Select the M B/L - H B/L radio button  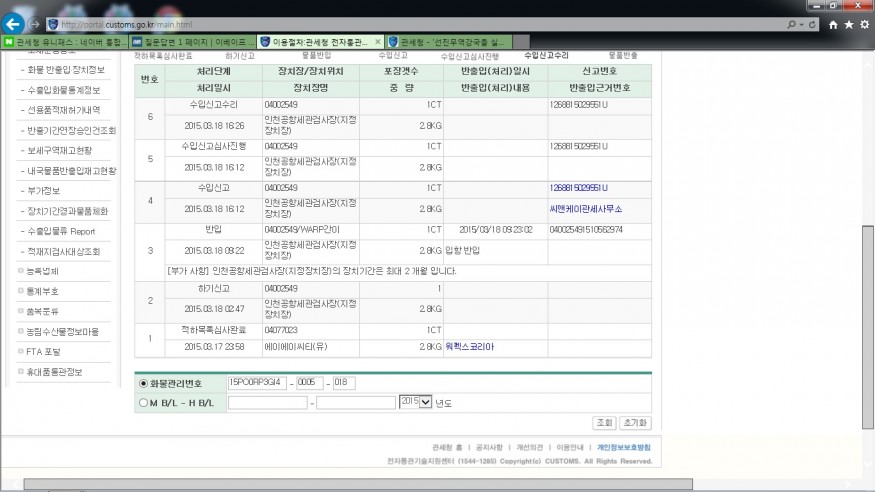(143, 403)
